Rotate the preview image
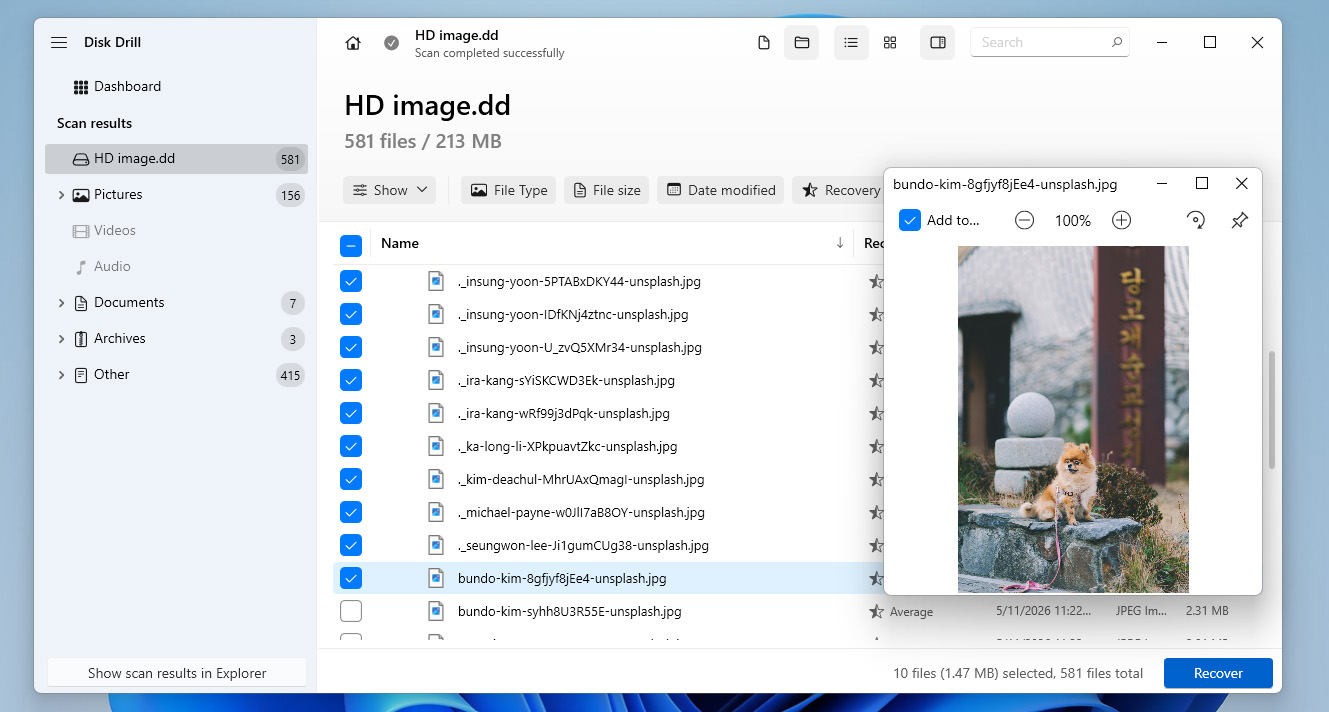Screen dimensions: 1329x712 [x=1195, y=220]
